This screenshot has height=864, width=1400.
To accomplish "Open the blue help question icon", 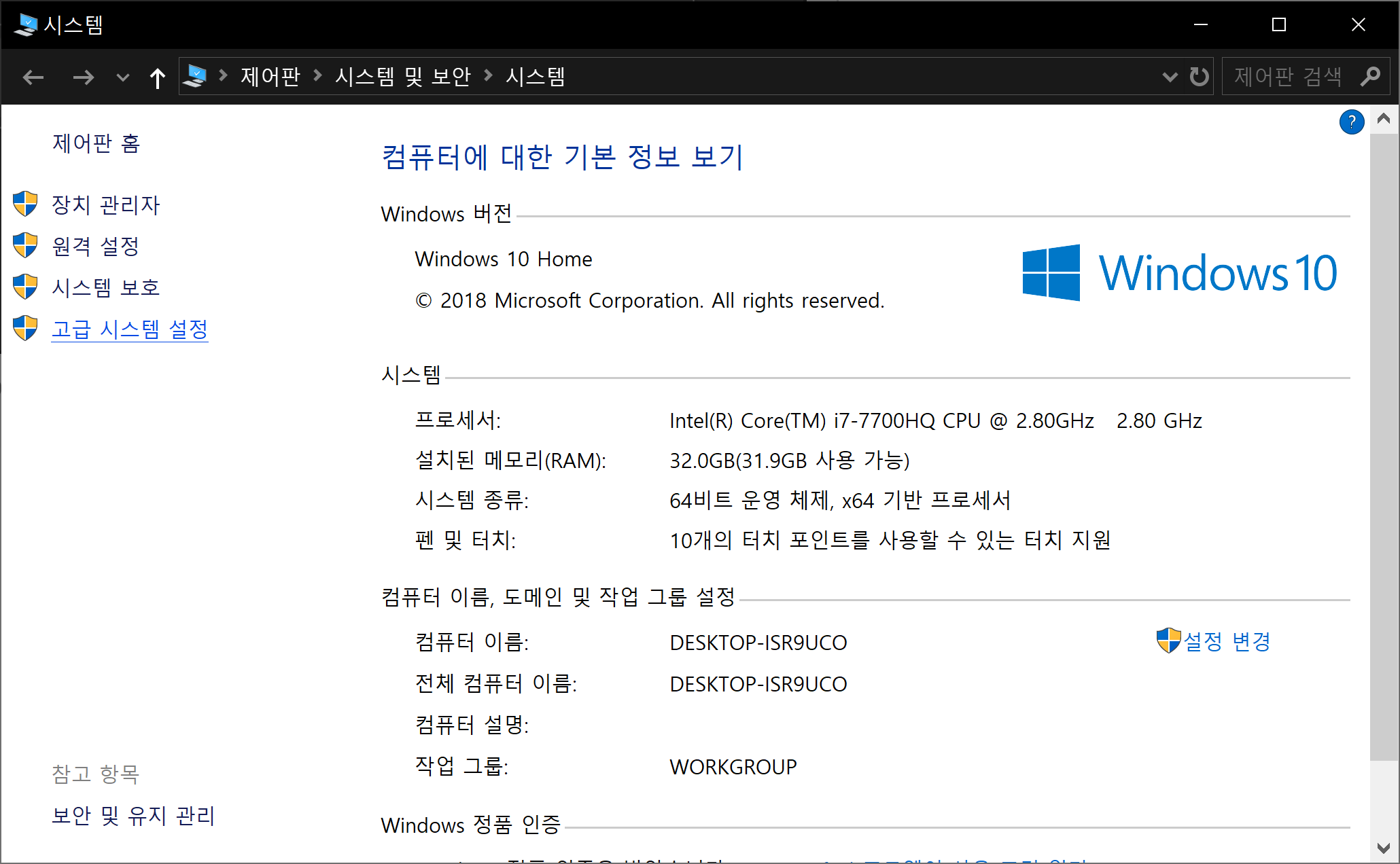I will click(x=1351, y=122).
